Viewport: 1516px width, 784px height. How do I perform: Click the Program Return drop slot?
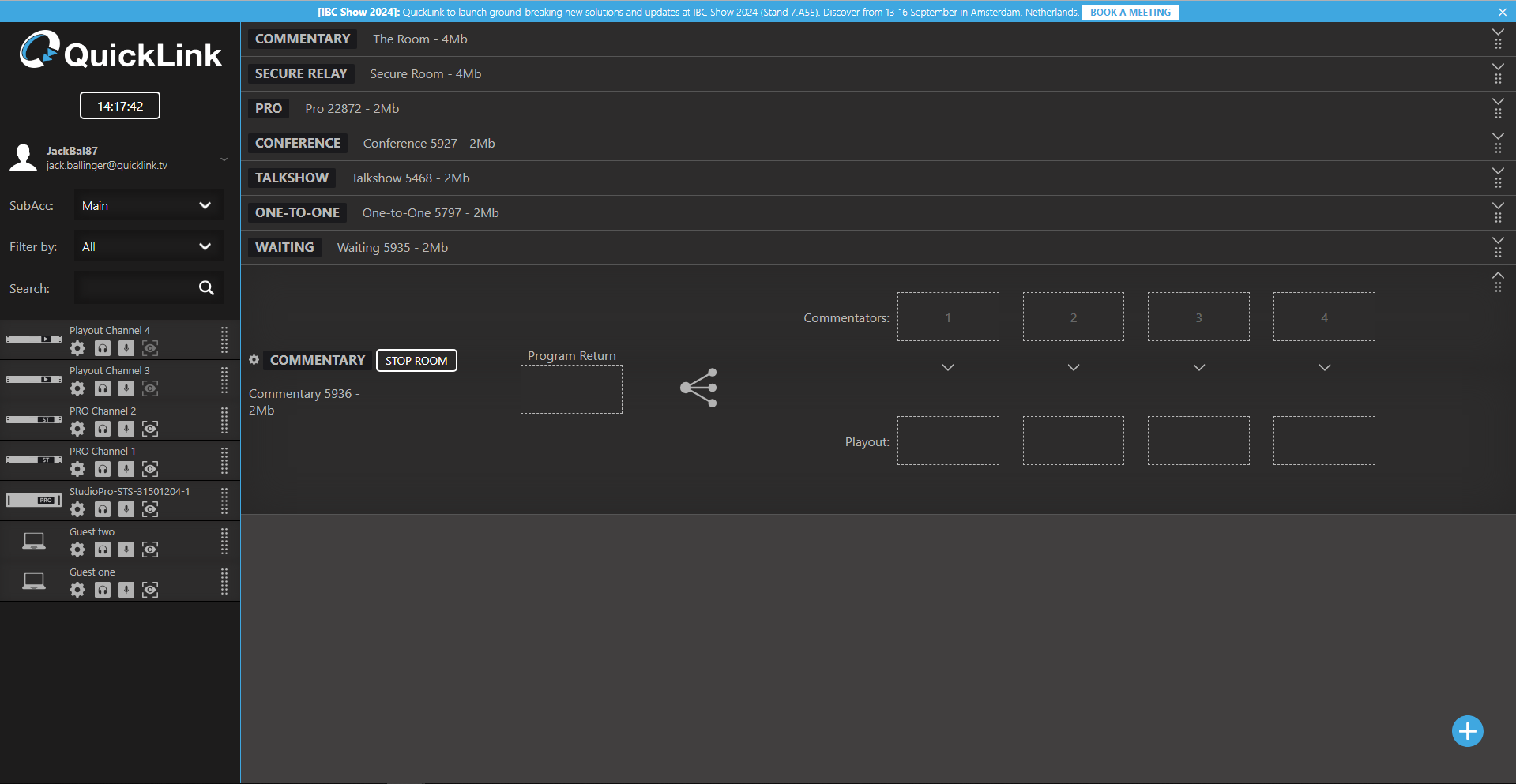pyautogui.click(x=571, y=389)
